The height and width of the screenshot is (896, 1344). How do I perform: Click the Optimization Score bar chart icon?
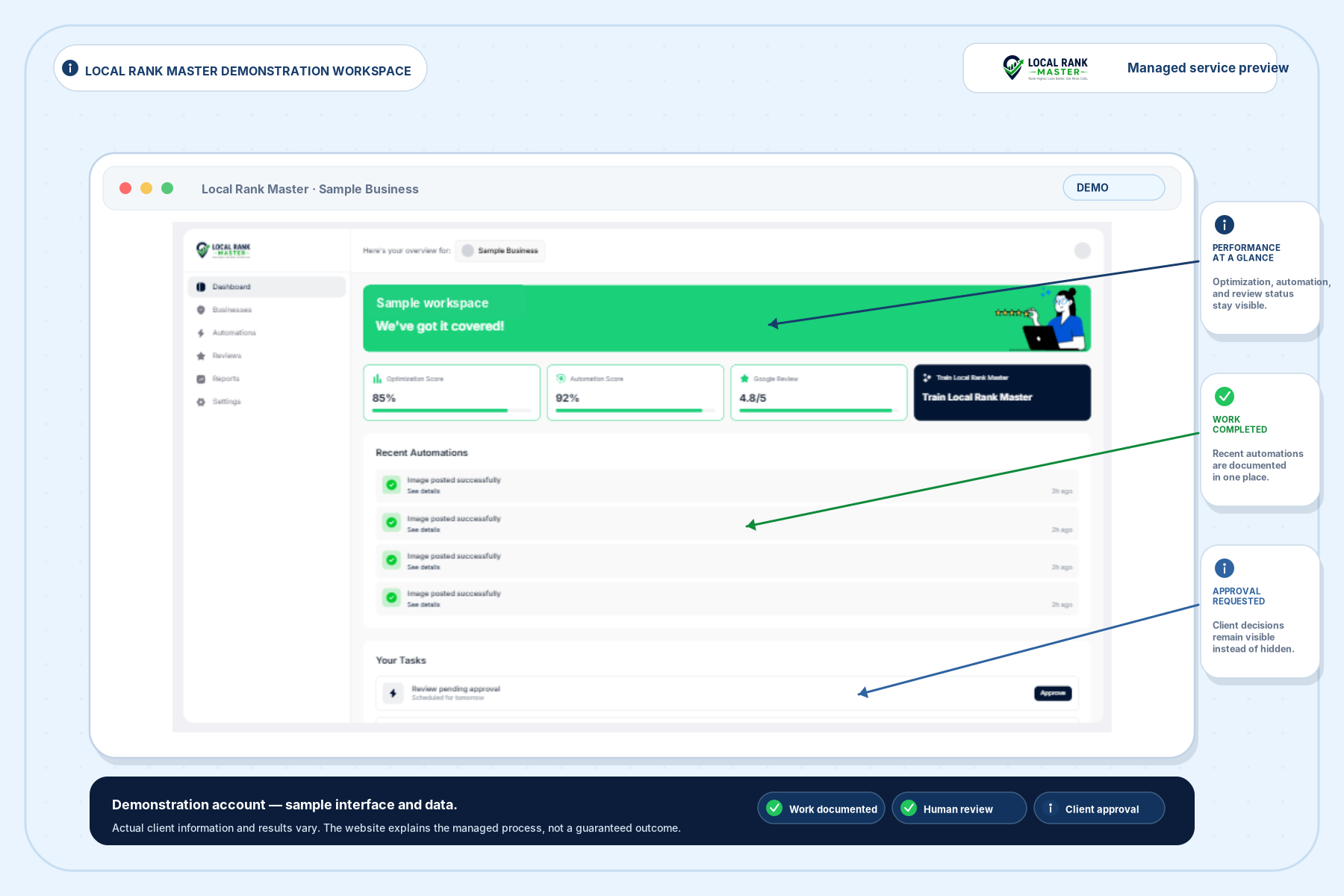(x=377, y=379)
